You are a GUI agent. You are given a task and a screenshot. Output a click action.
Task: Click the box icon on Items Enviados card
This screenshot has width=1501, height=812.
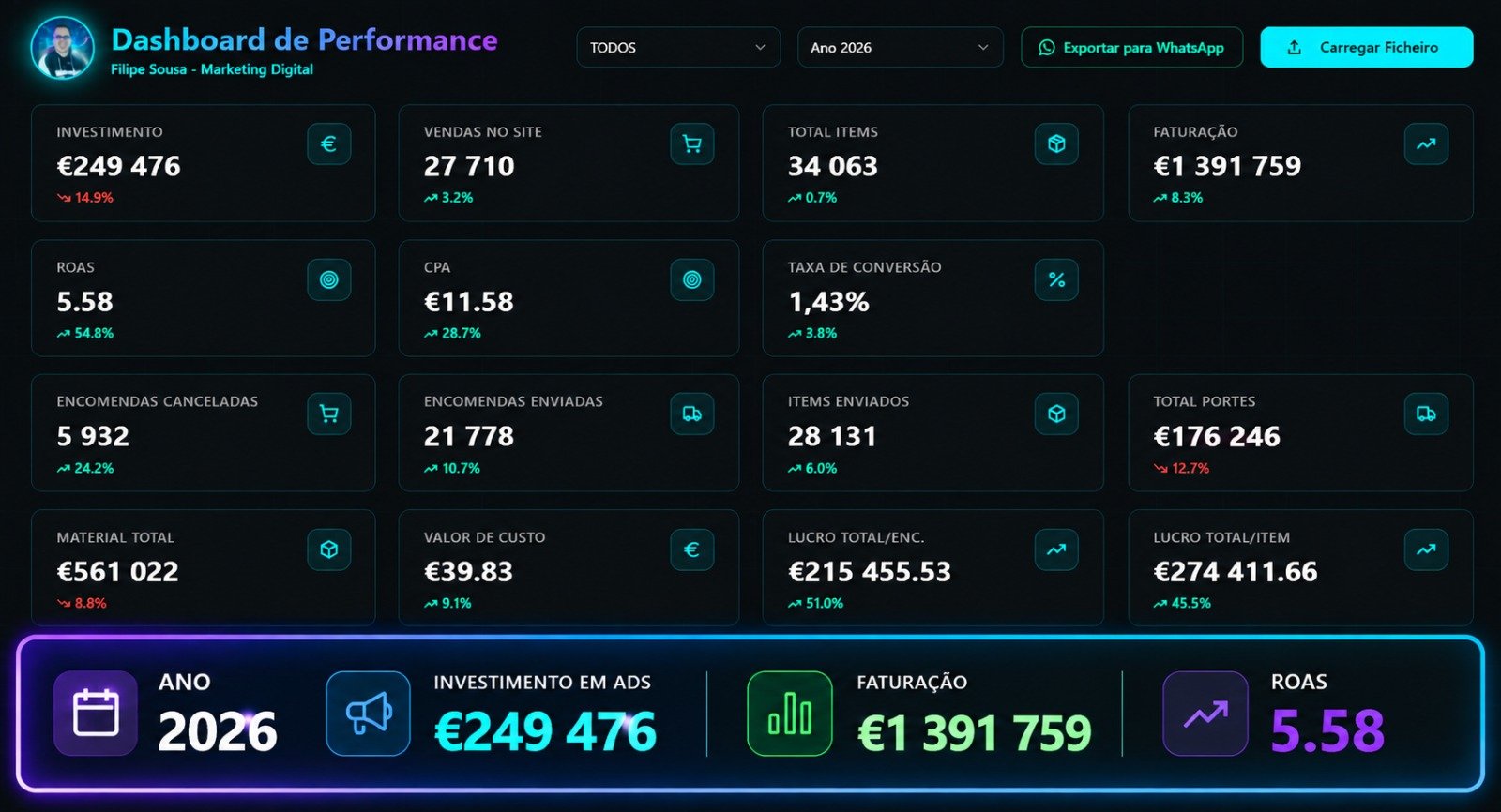tap(1056, 414)
